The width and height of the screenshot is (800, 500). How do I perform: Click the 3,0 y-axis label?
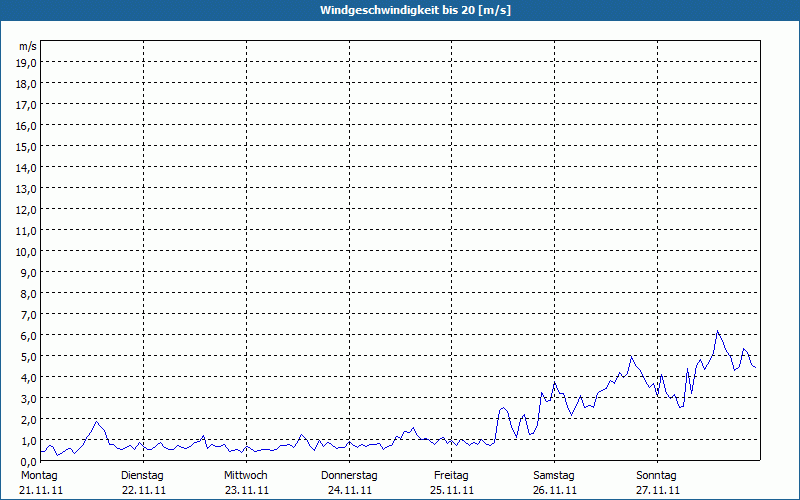(x=29, y=399)
